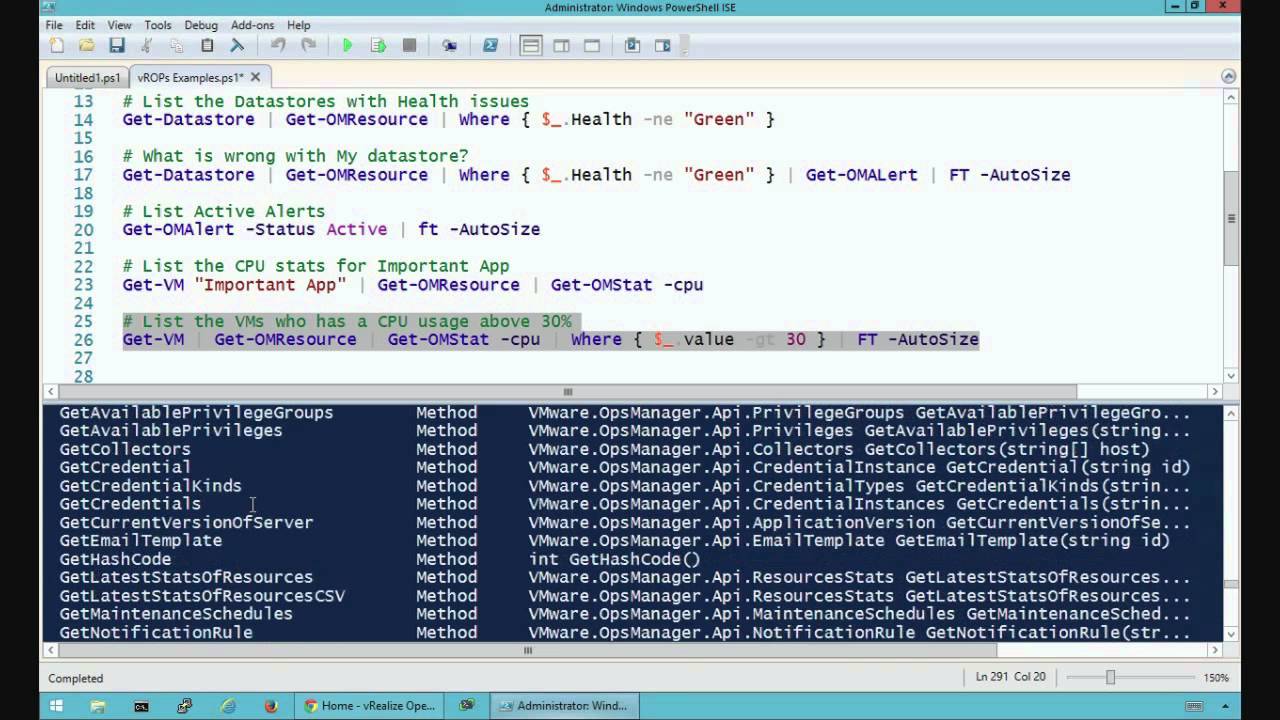Click the Clear Console Pane icon
Viewport: 1280px width, 720px height.
(x=237, y=45)
